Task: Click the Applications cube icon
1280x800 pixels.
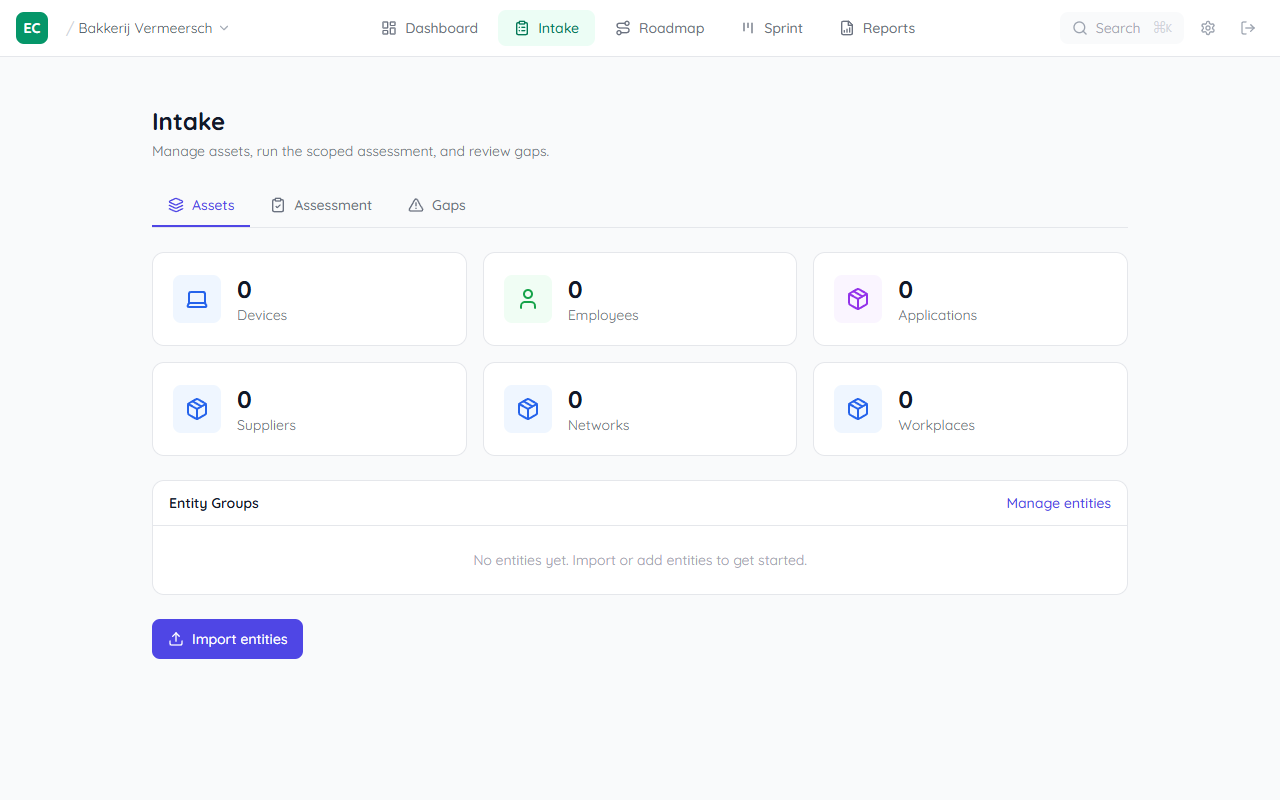Action: 857,299
